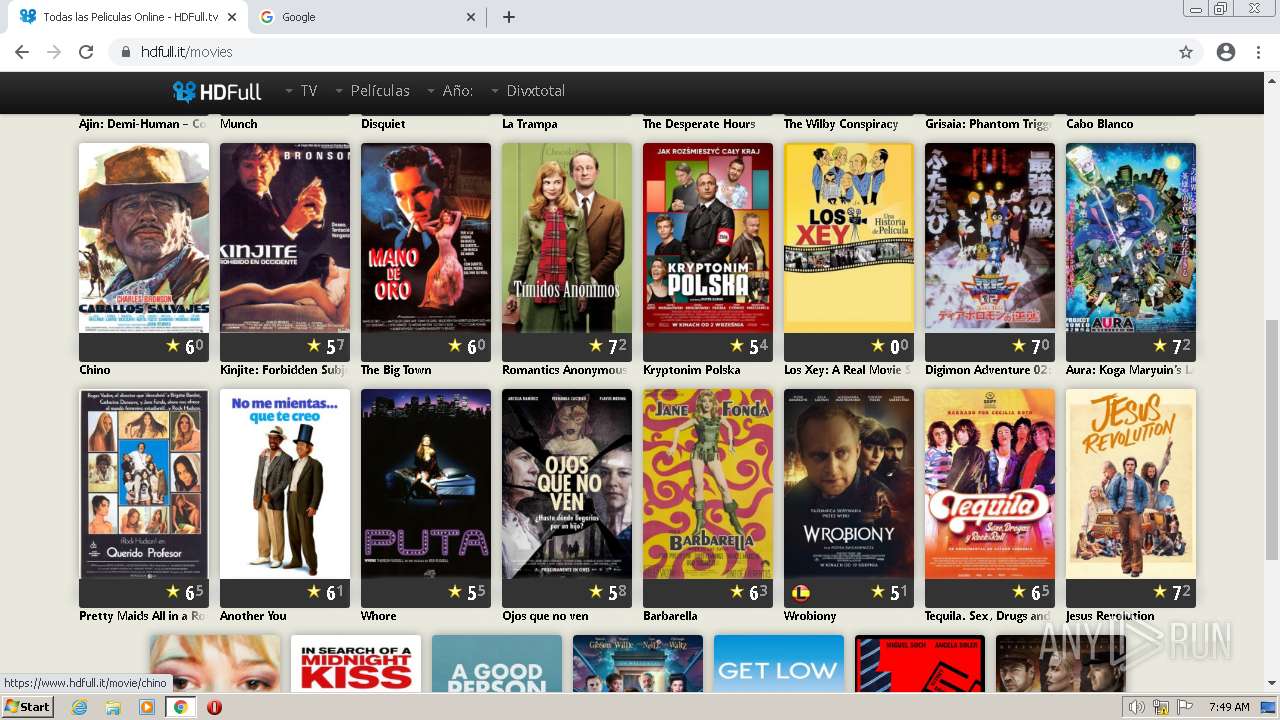Viewport: 1280px width, 720px height.
Task: Open No me mientas que te creo poster
Action: point(285,484)
